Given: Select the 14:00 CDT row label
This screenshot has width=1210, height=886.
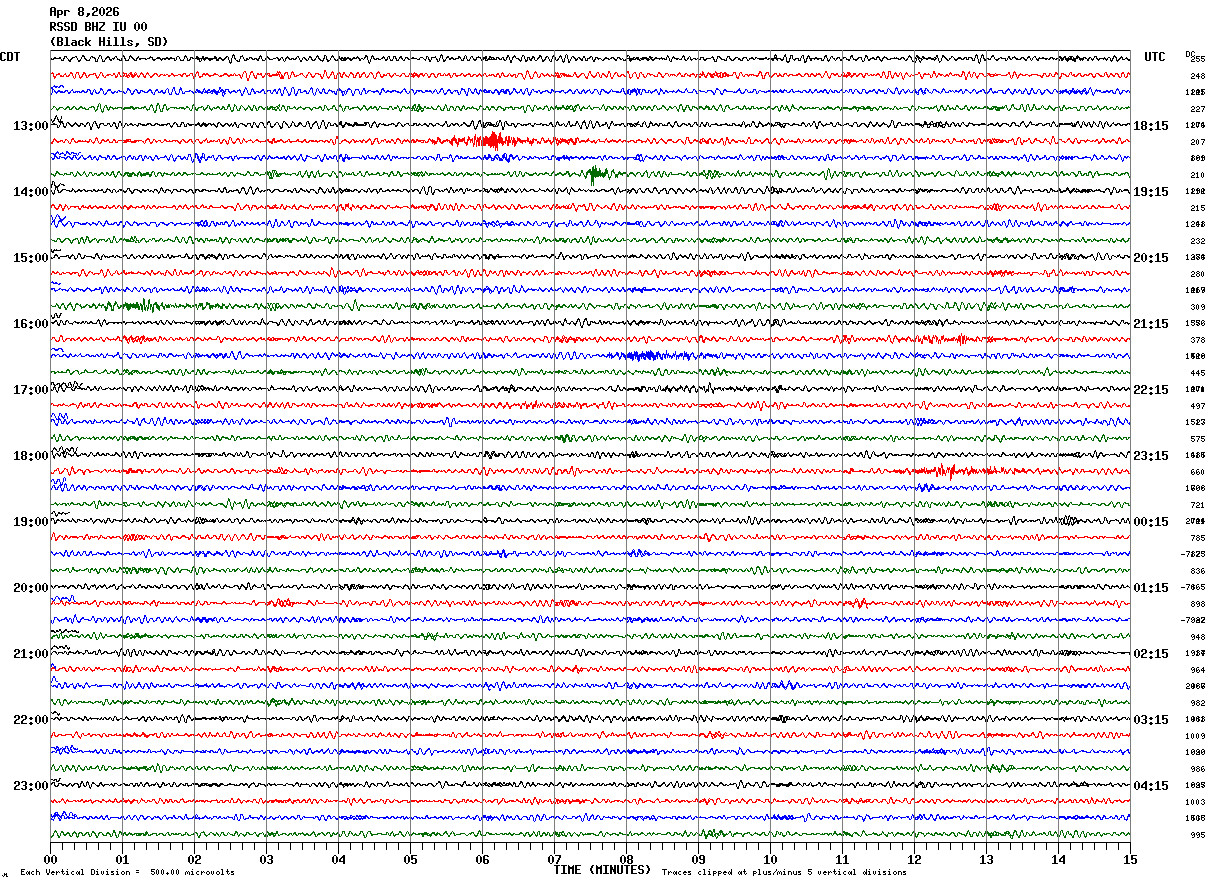Looking at the screenshot, I should click(x=31, y=192).
